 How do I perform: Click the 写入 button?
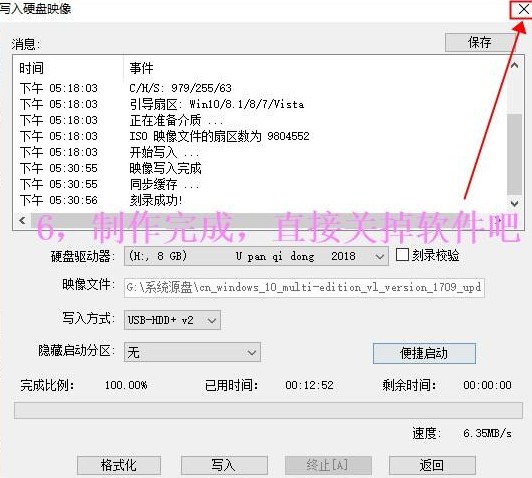[x=224, y=465]
